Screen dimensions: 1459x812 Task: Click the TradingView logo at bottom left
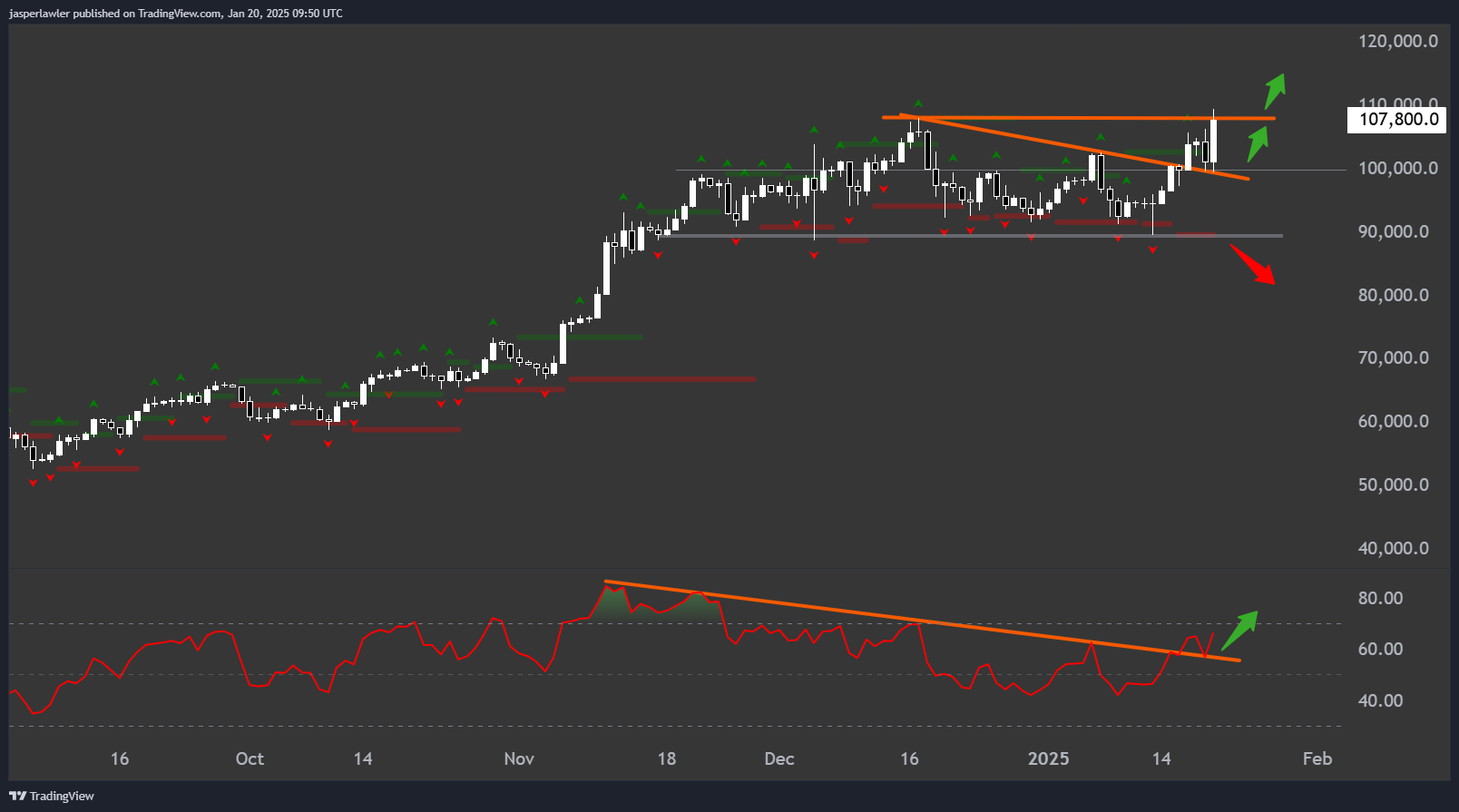(x=52, y=796)
